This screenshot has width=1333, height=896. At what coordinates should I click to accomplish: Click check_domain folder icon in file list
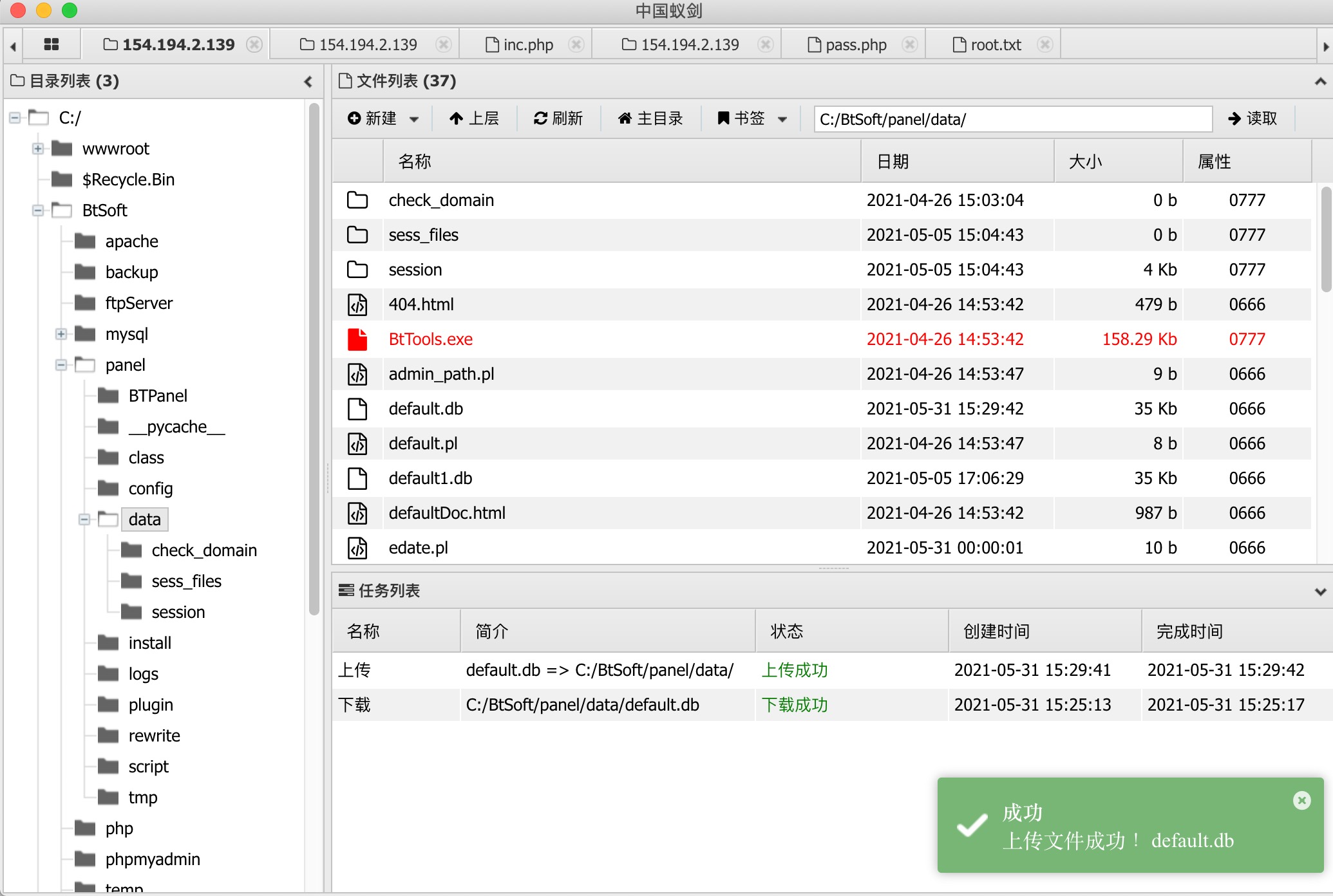click(357, 200)
